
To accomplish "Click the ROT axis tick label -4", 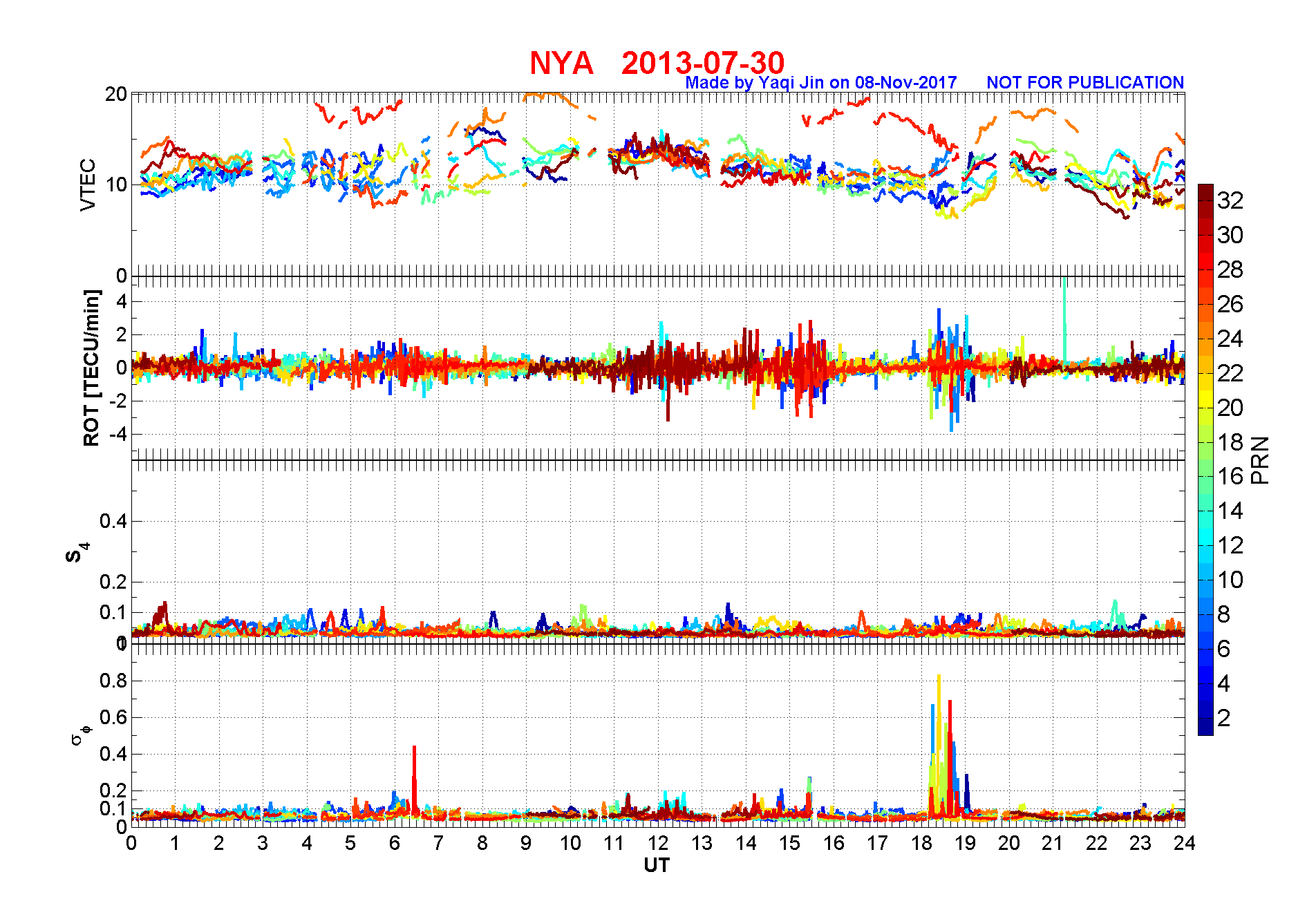I will (117, 435).
